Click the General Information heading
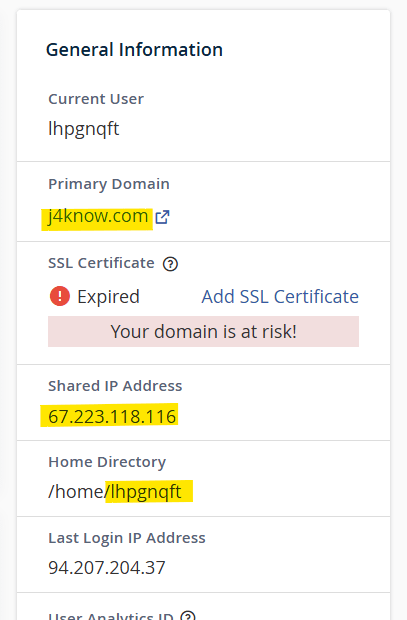This screenshot has height=620, width=407. [x=134, y=50]
